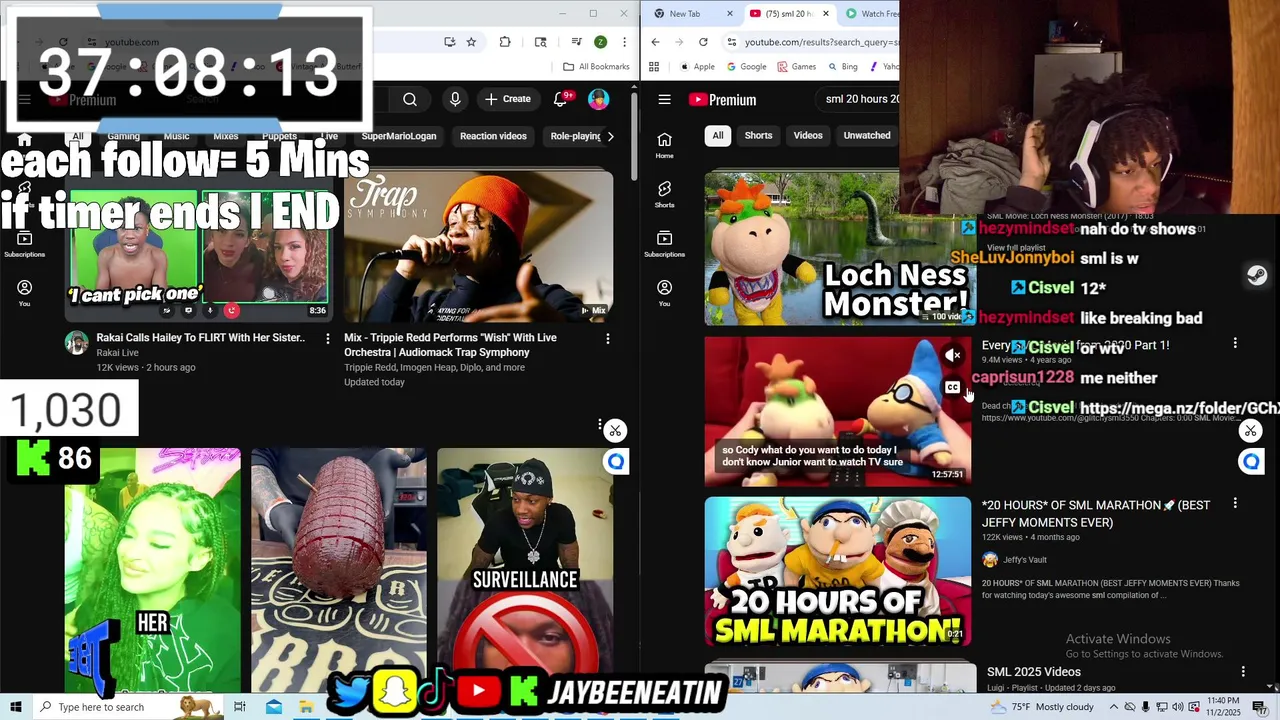Click the YouTube search magnifier in left window

point(410,99)
